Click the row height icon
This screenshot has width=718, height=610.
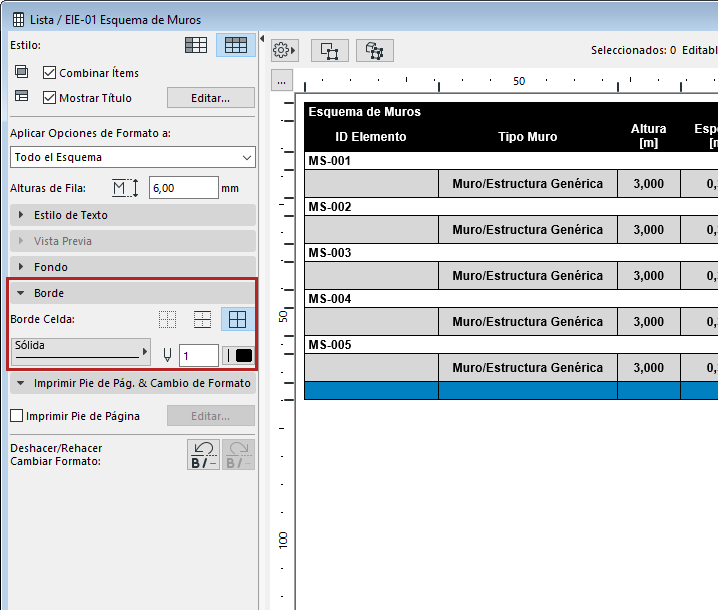coord(125,188)
